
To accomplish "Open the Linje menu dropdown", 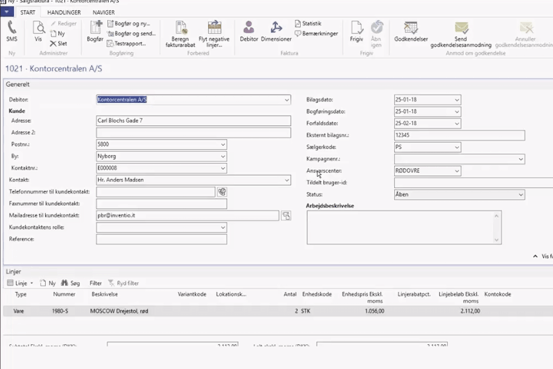I will click(20, 283).
